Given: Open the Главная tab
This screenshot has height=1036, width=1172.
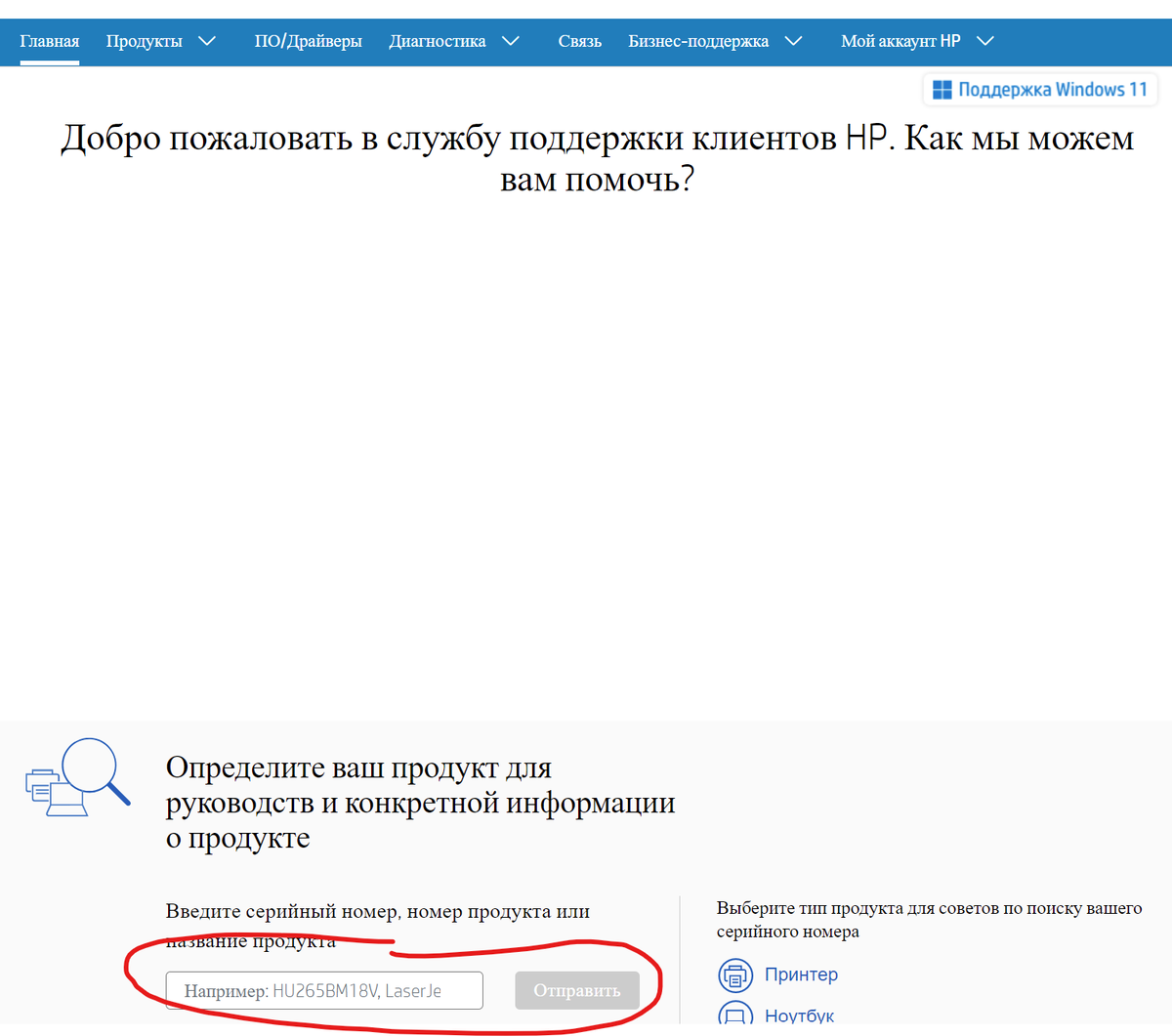Looking at the screenshot, I should [50, 41].
